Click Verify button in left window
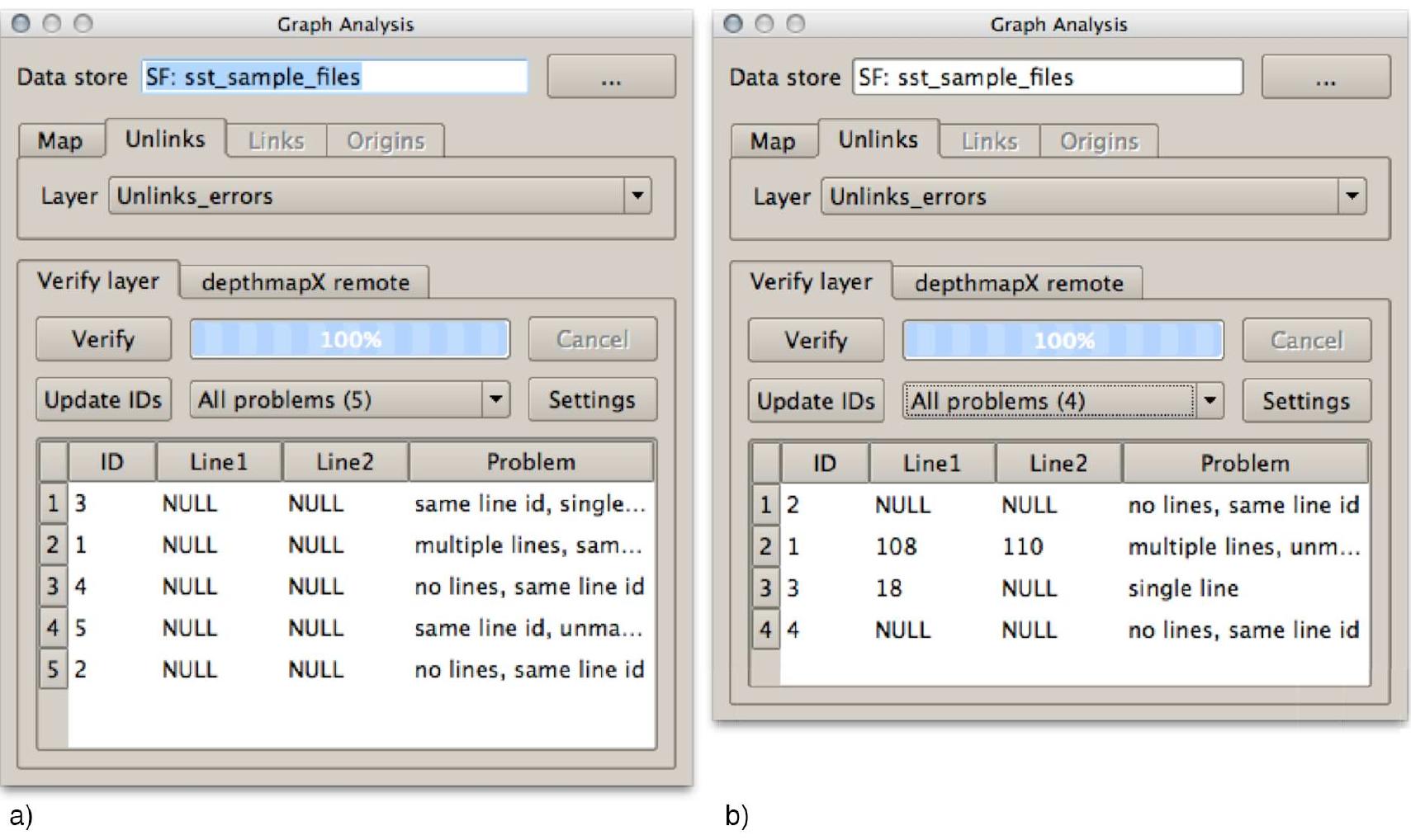1411x840 pixels. click(x=103, y=339)
